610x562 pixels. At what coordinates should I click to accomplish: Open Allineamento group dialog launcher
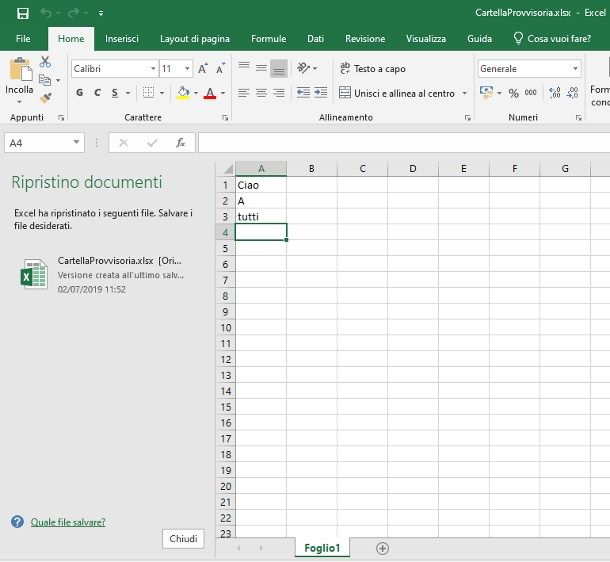[468, 118]
